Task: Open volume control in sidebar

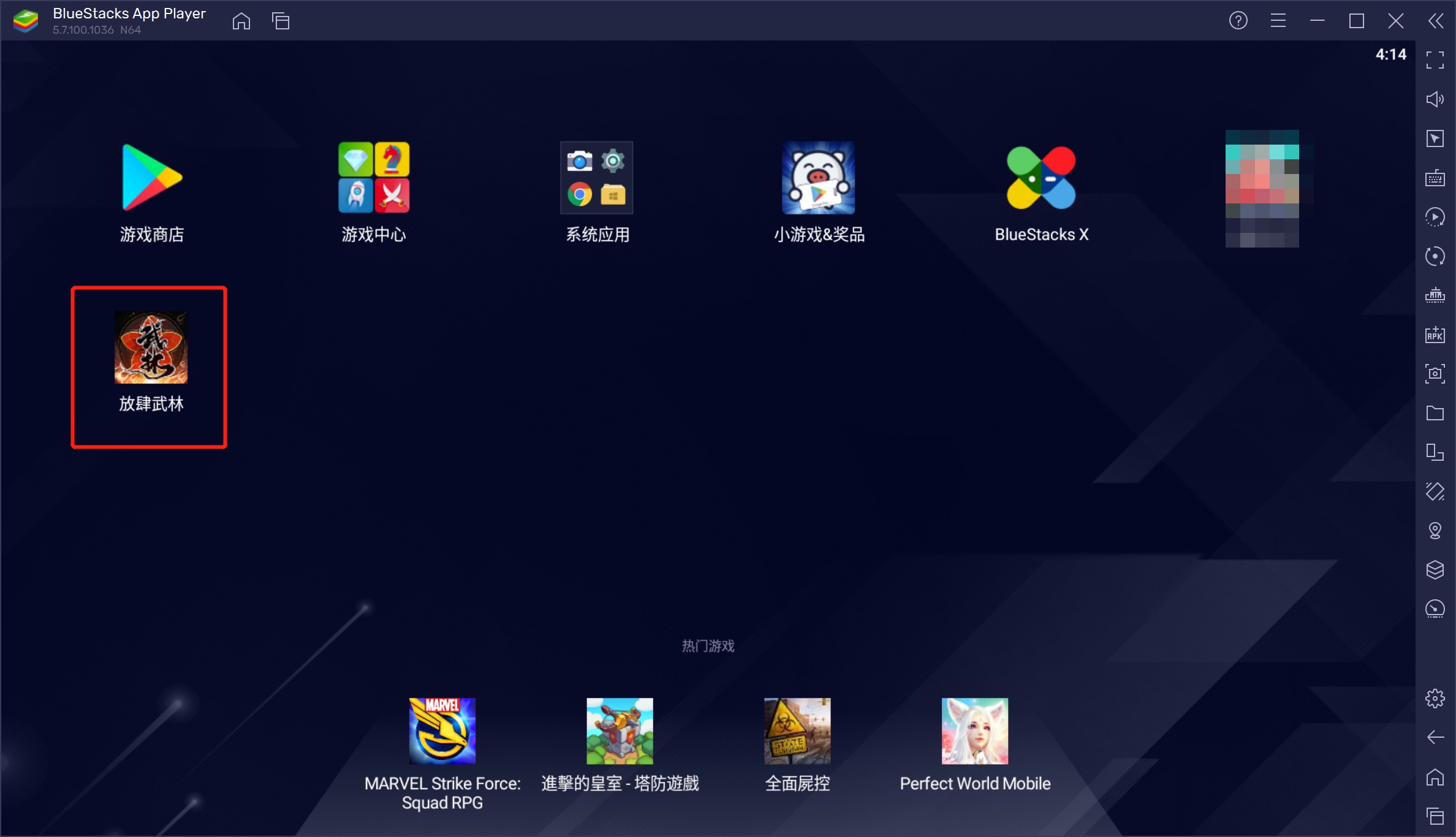Action: pos(1435,99)
